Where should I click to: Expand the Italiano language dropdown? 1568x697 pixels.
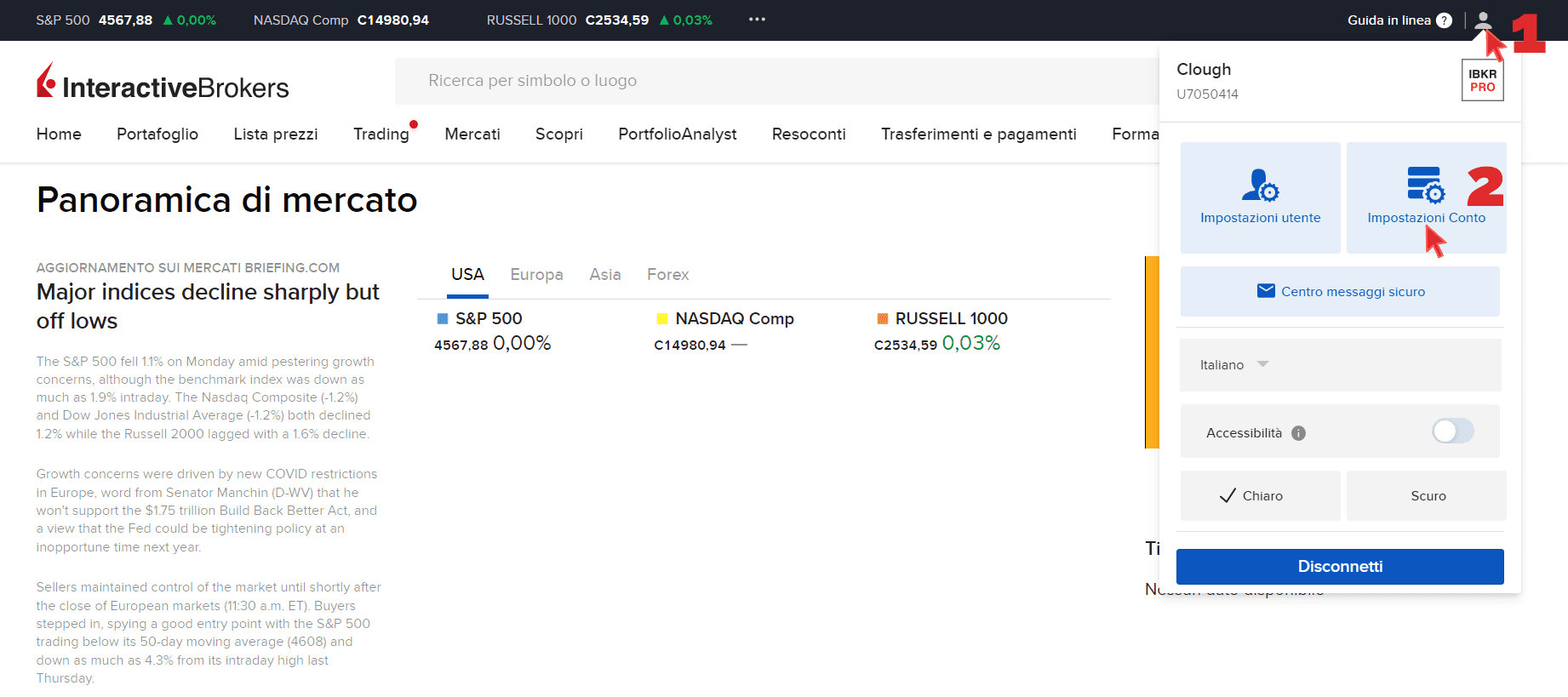pyautogui.click(x=1340, y=364)
